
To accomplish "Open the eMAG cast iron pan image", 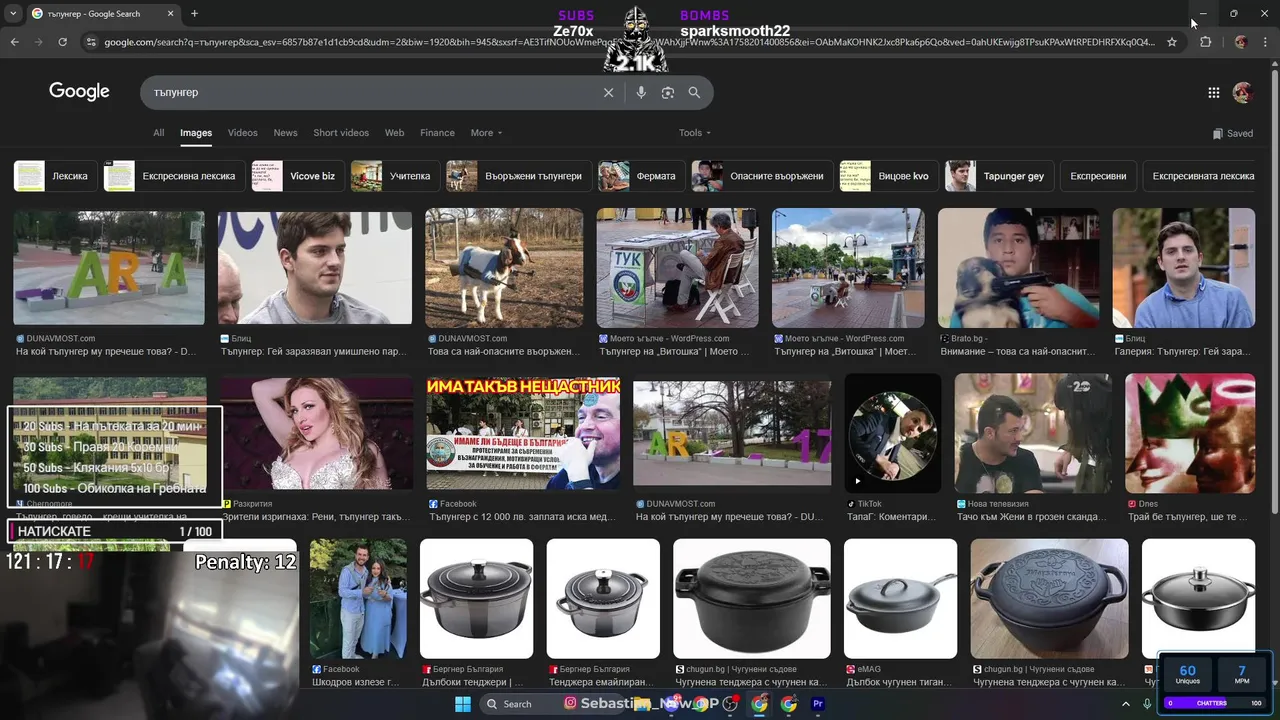I will pyautogui.click(x=900, y=598).
